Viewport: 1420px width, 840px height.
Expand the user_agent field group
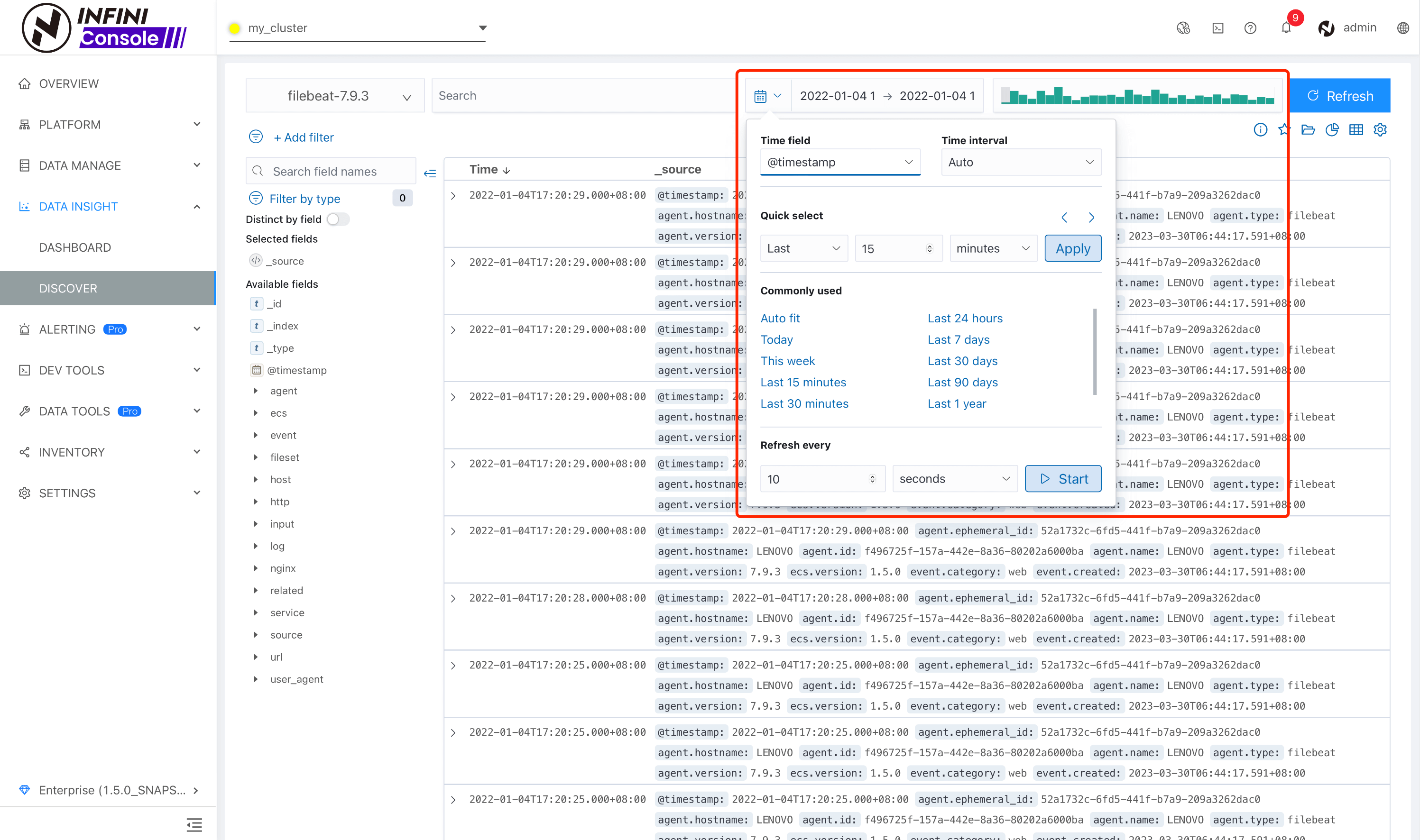(x=256, y=679)
